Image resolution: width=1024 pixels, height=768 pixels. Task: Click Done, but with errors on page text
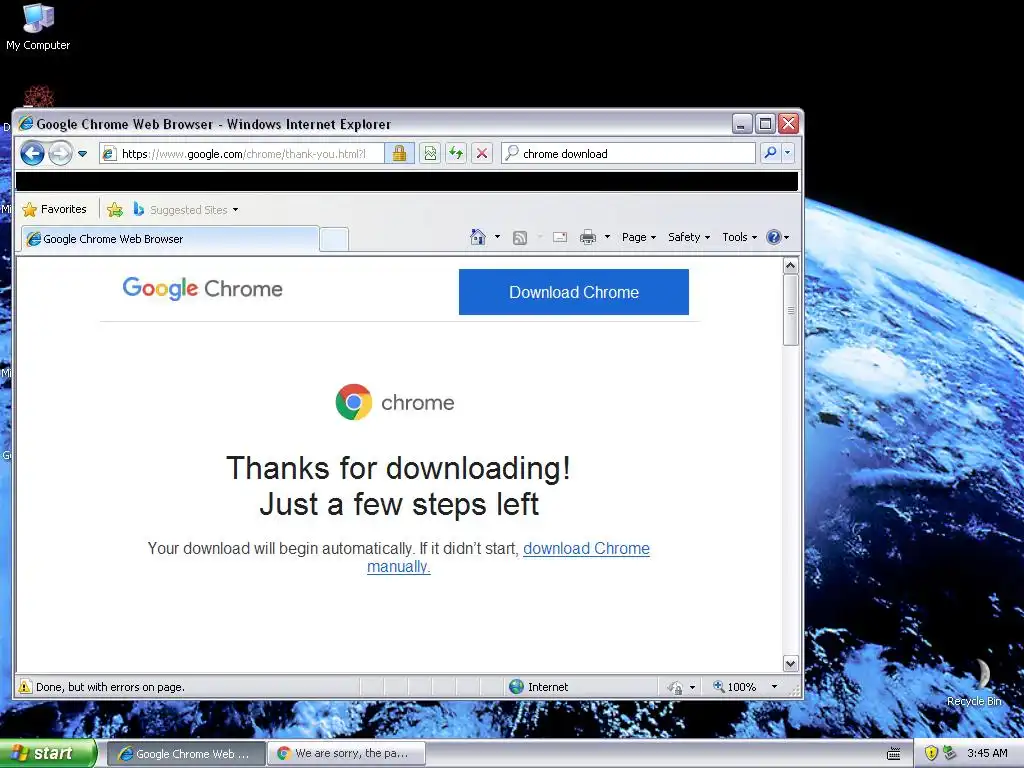coord(110,687)
